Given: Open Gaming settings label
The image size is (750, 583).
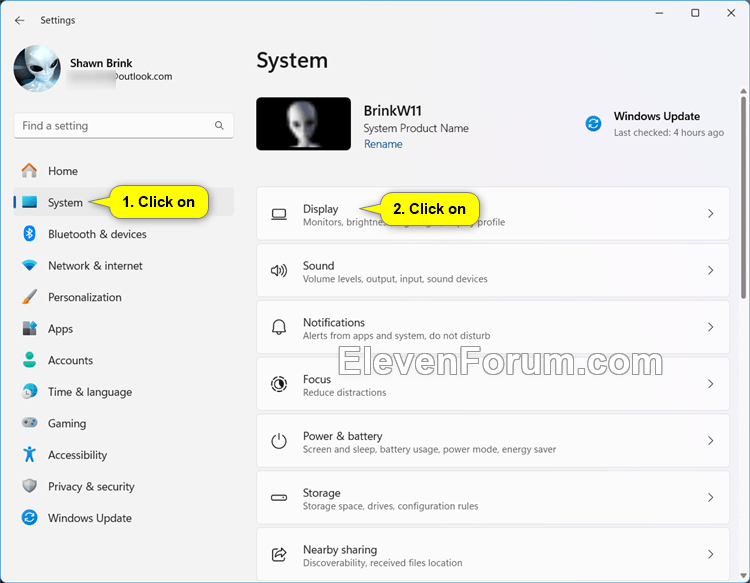Looking at the screenshot, I should click(x=67, y=424).
